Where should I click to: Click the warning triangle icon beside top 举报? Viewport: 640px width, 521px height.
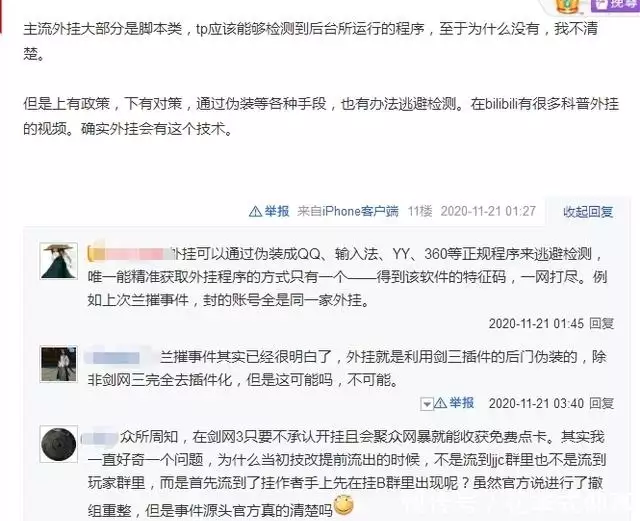(x=255, y=212)
